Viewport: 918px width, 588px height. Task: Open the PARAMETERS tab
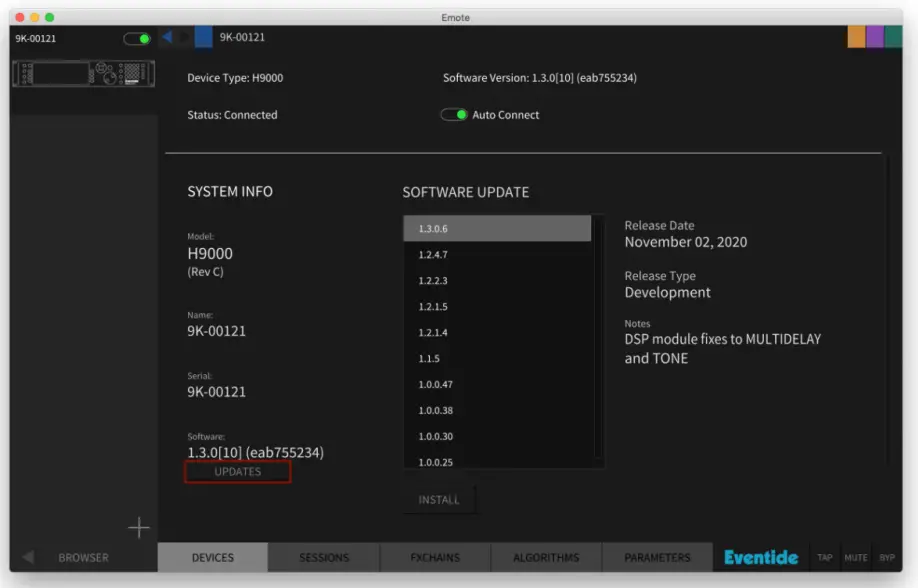click(657, 557)
